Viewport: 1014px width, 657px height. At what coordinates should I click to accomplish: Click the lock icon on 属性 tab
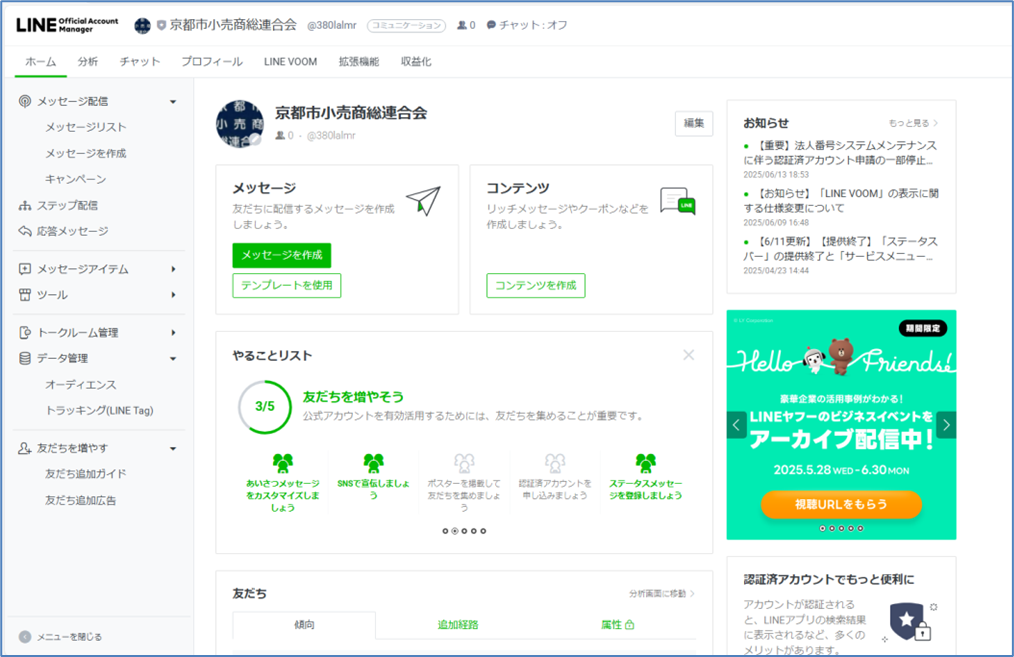pyautogui.click(x=630, y=625)
